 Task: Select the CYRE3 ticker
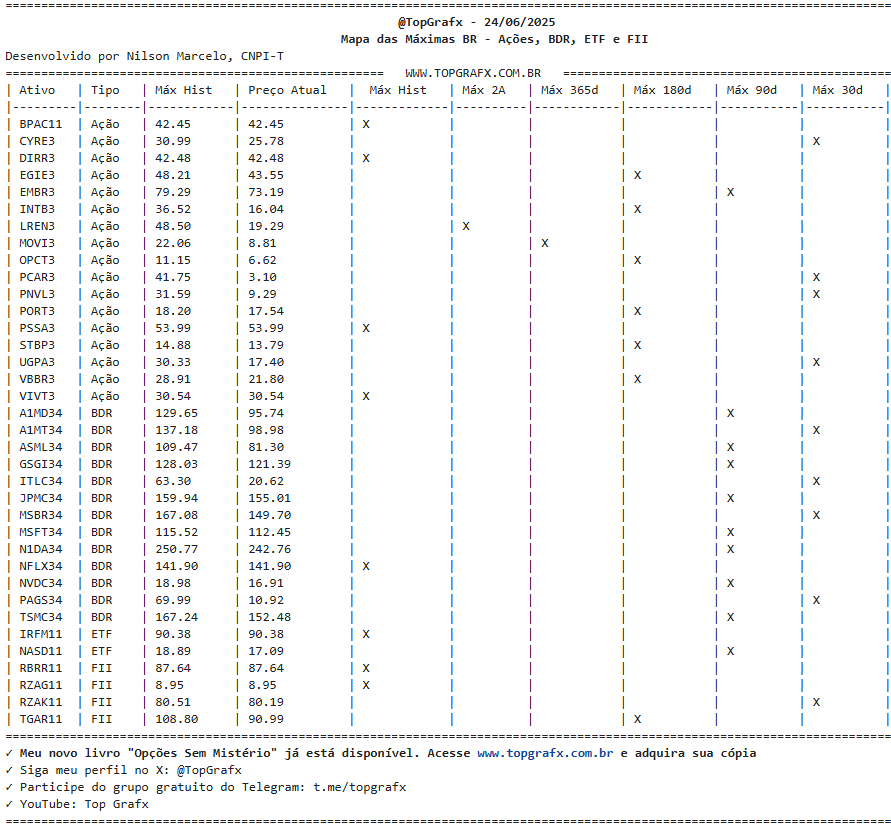point(37,141)
